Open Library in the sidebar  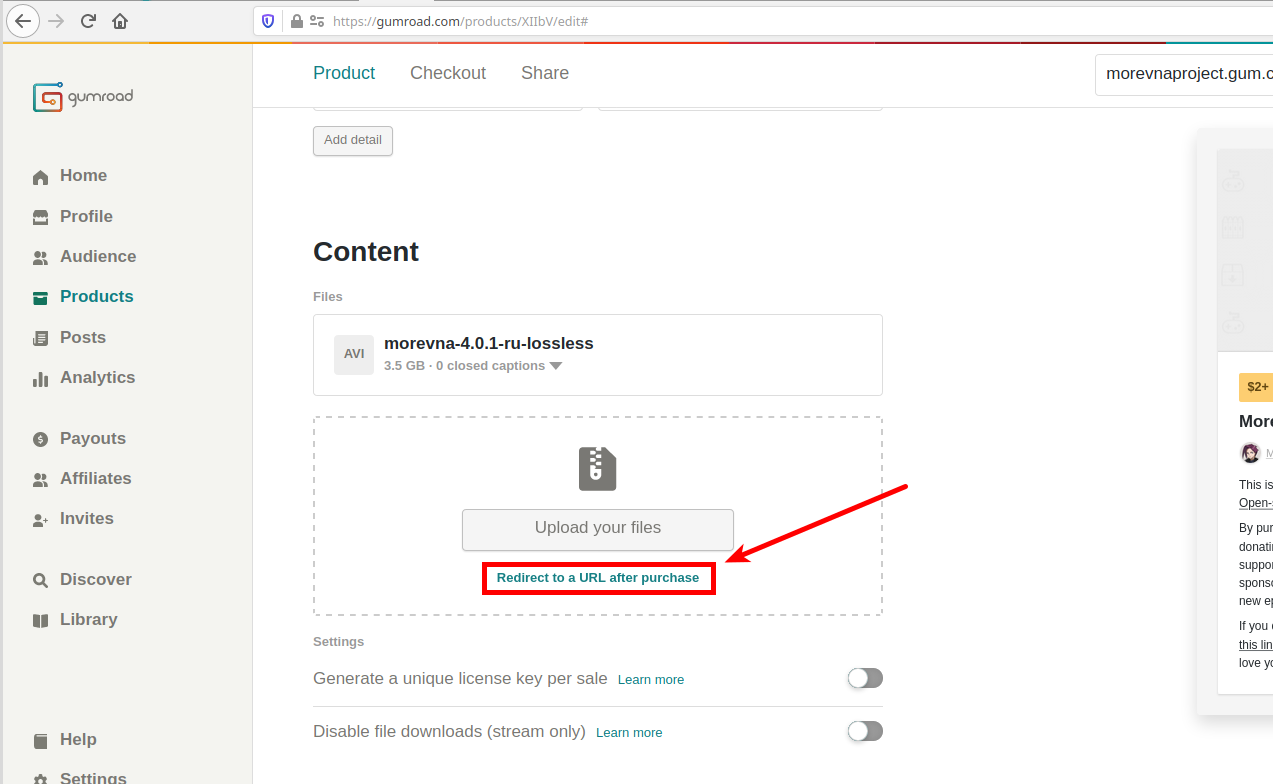(89, 619)
